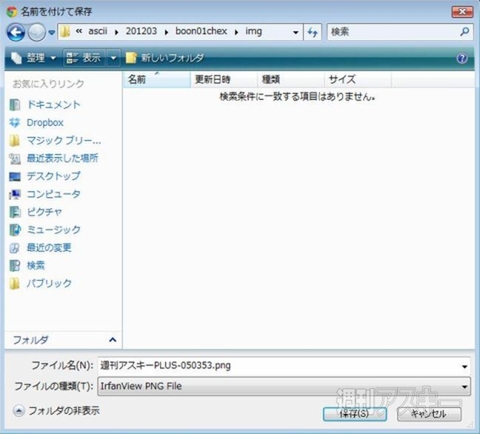480x434 pixels.
Task: Click the デスクトップ icon in sidebar
Action: 15,176
